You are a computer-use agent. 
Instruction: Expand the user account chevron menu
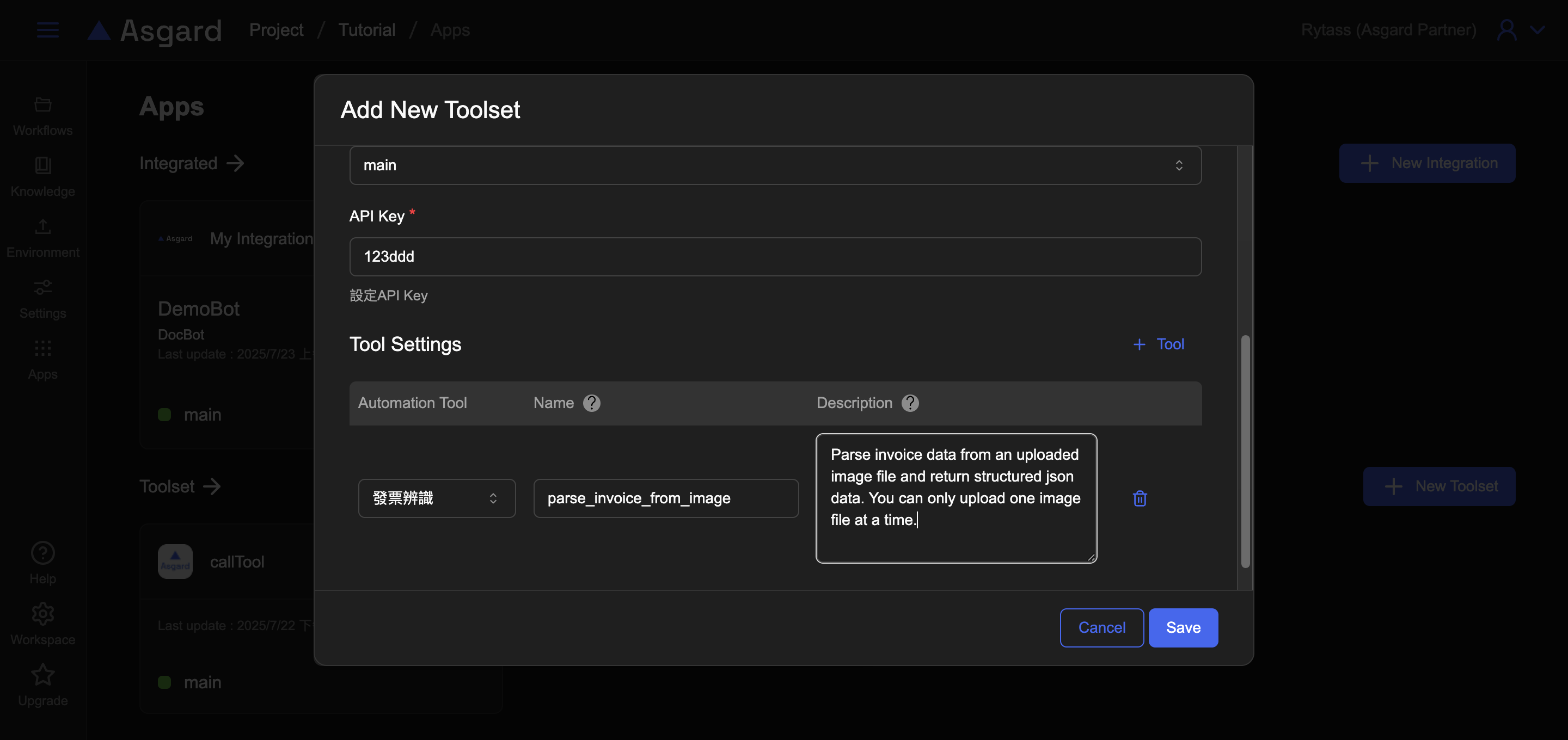(x=1537, y=30)
